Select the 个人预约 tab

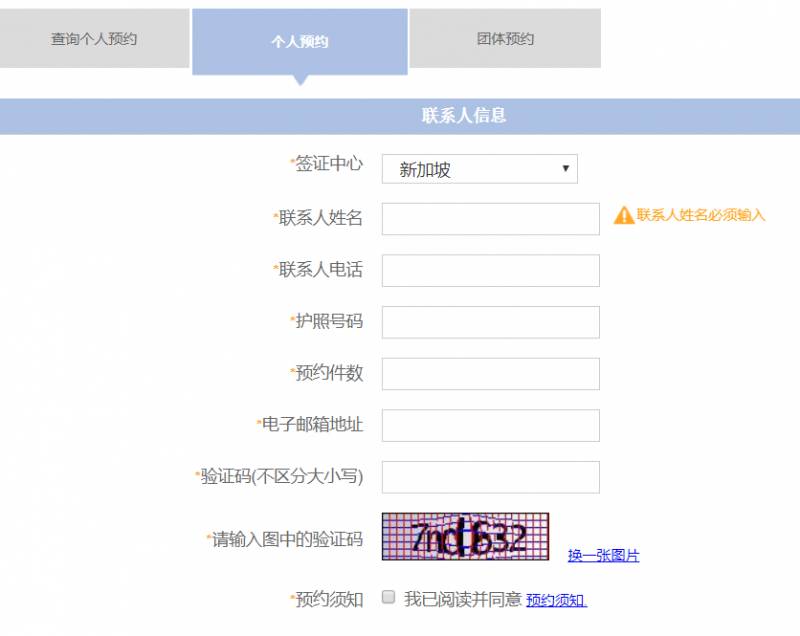pos(299,42)
